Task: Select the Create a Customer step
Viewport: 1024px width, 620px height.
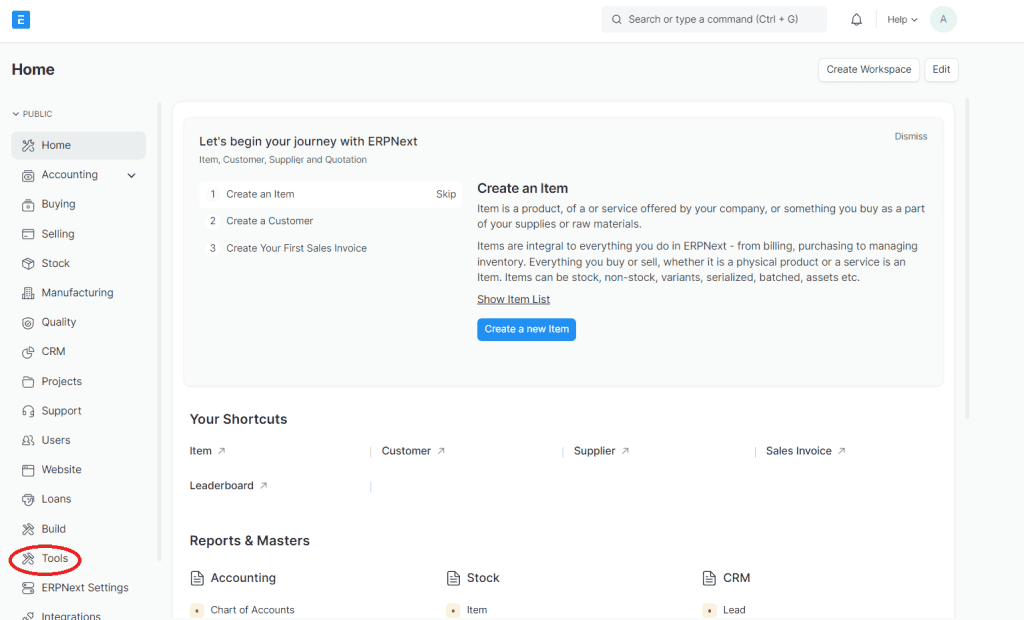Action: 269,221
